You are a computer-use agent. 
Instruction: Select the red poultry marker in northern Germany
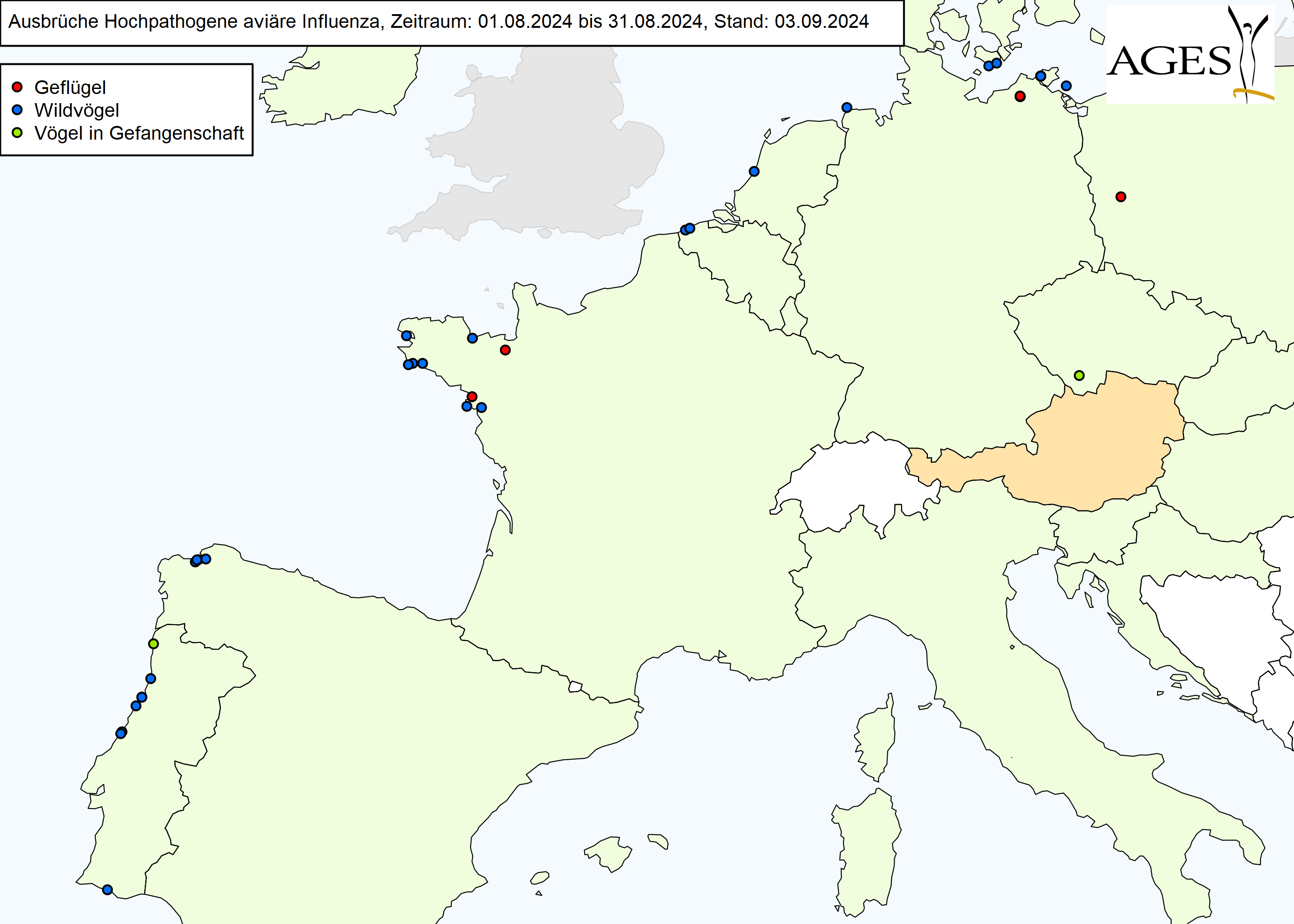point(1020,96)
